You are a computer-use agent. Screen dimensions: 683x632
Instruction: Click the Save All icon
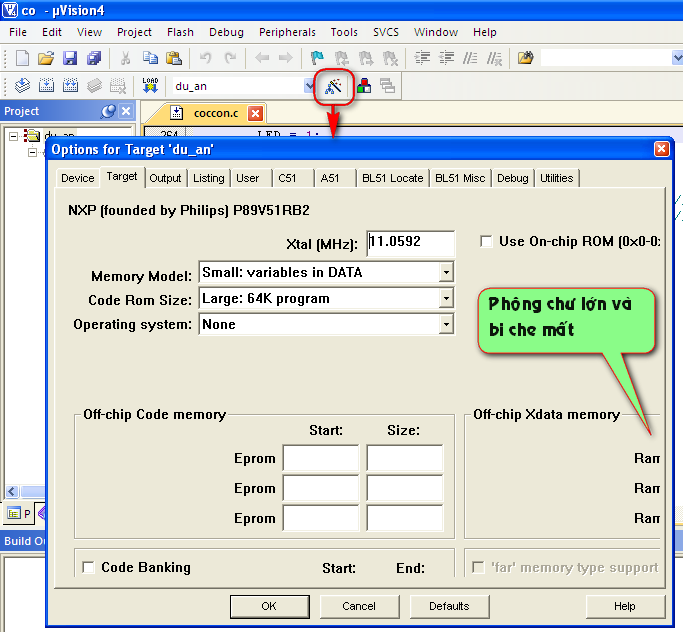(94, 57)
